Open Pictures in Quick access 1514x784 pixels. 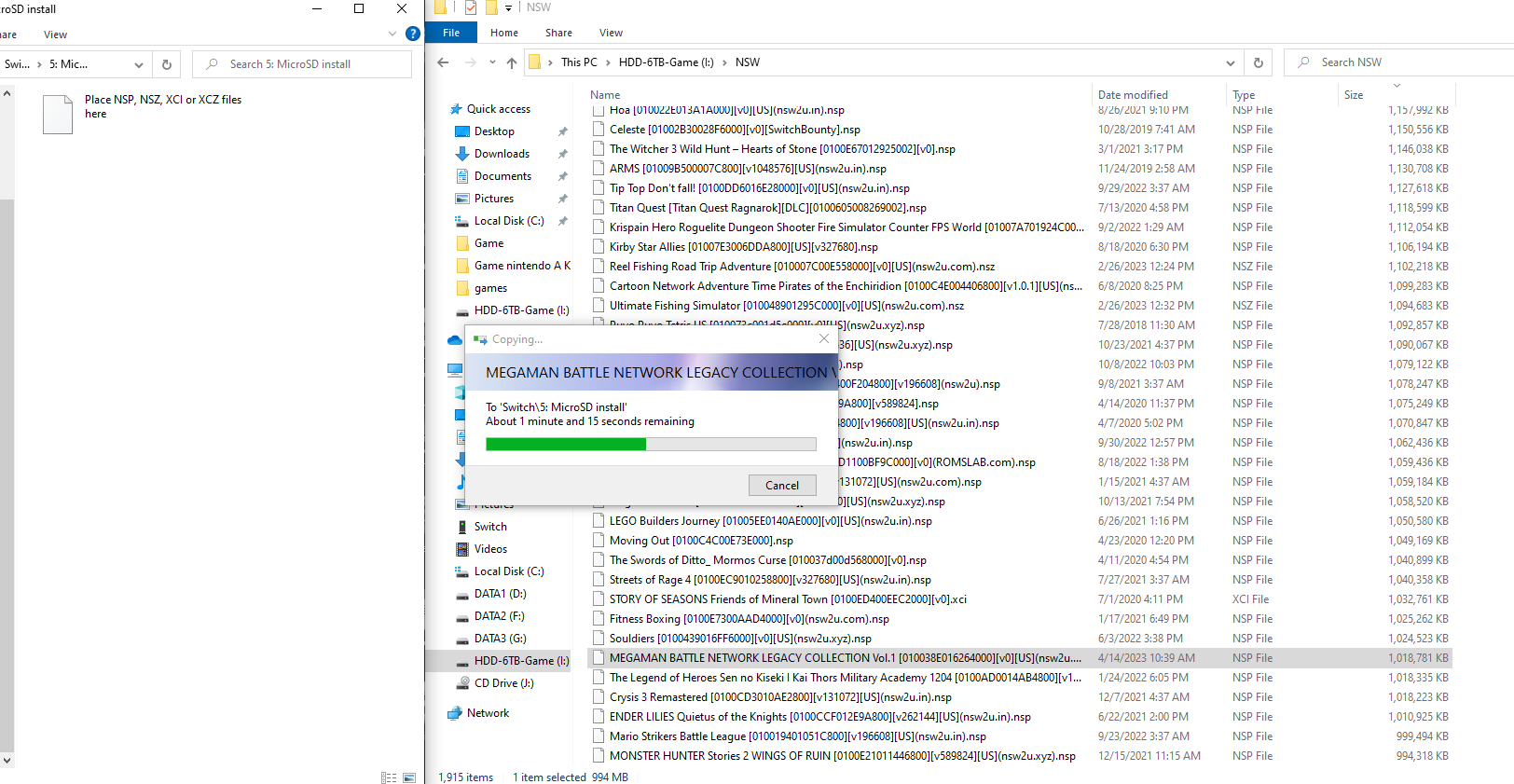pos(494,199)
